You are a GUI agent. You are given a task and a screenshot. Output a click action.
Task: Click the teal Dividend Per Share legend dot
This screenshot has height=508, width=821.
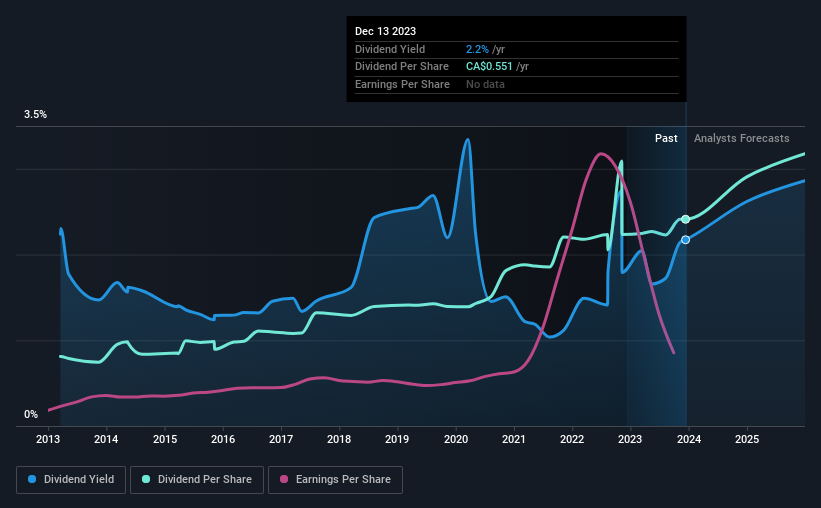pos(146,479)
